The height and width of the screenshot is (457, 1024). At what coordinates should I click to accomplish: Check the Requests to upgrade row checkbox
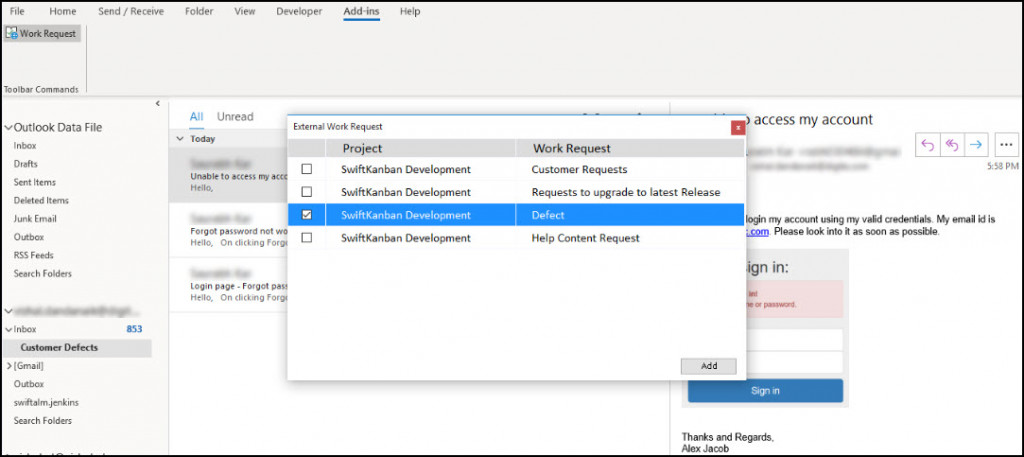[306, 192]
